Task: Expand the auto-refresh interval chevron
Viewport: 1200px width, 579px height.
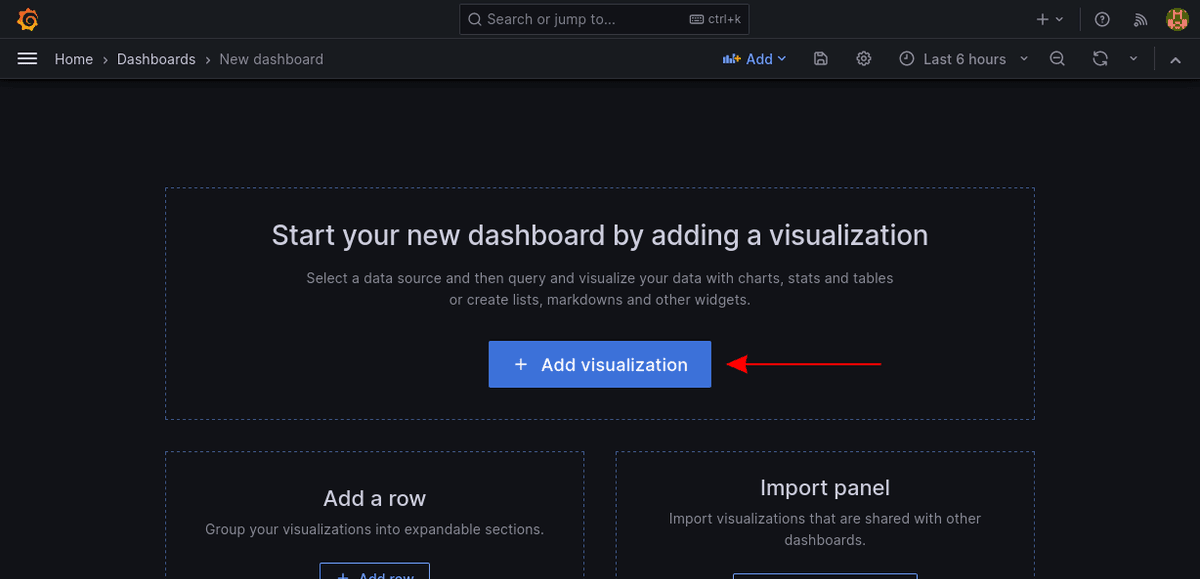Action: (1133, 59)
